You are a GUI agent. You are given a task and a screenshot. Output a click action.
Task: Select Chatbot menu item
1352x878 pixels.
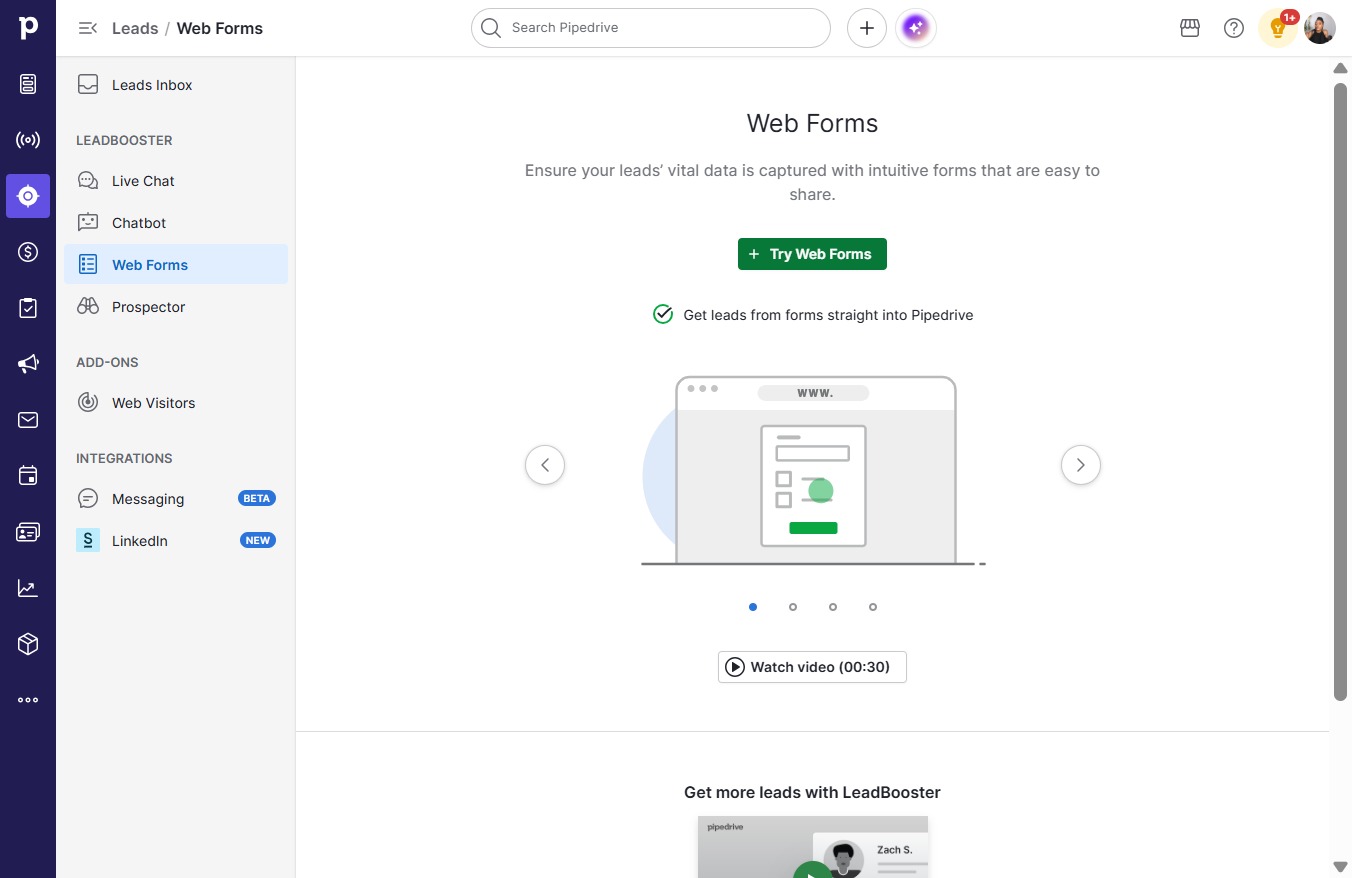point(176,223)
